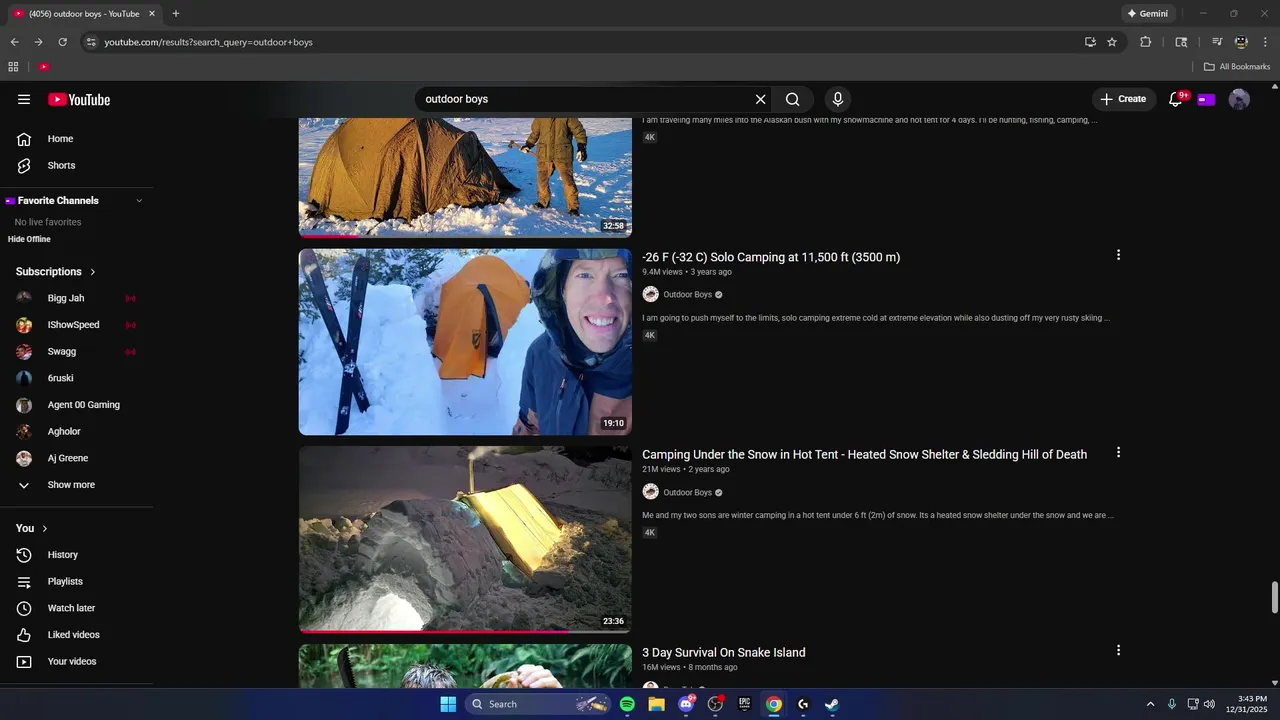The width and height of the screenshot is (1280, 720).
Task: Open the Epic Games taskbar icon
Action: tap(744, 704)
